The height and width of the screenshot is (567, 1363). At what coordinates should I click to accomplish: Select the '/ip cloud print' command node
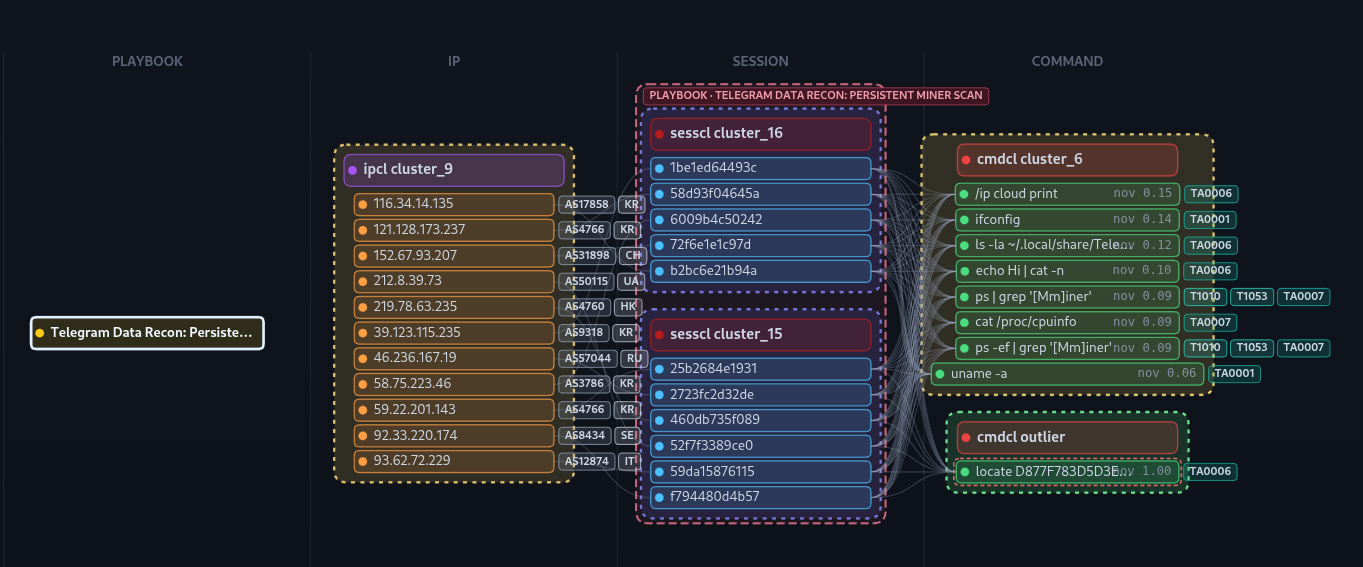click(1068, 194)
